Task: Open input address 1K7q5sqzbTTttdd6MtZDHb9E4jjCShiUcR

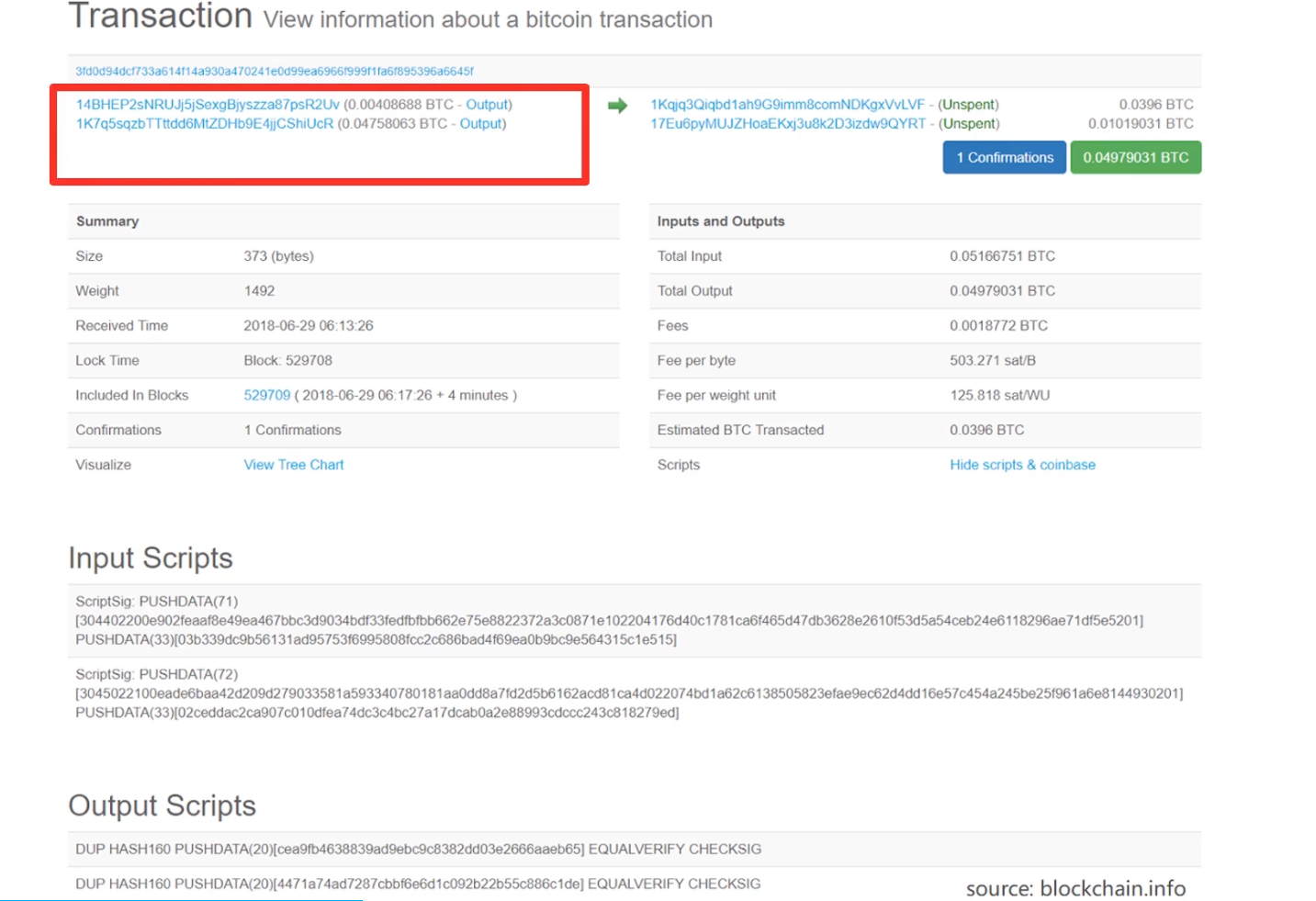Action: click(x=205, y=124)
